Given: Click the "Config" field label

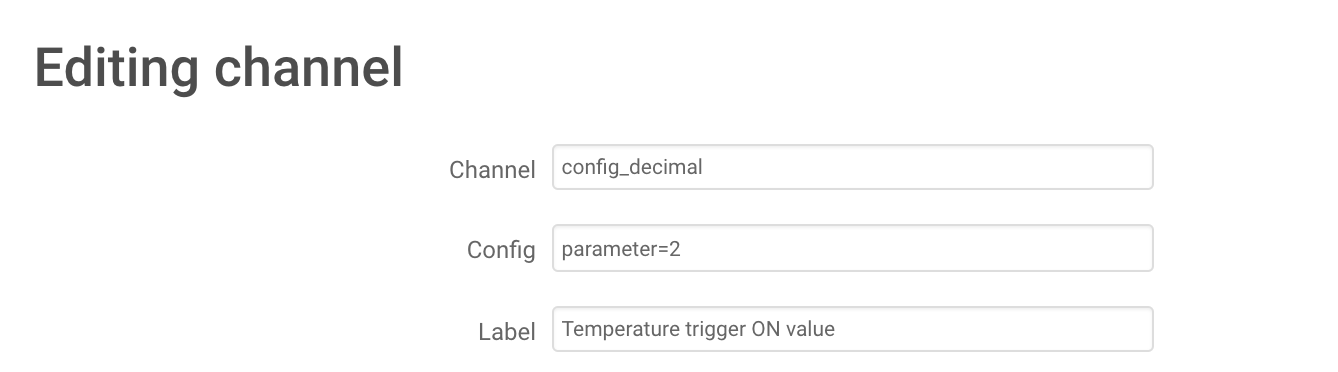Looking at the screenshot, I should point(501,250).
